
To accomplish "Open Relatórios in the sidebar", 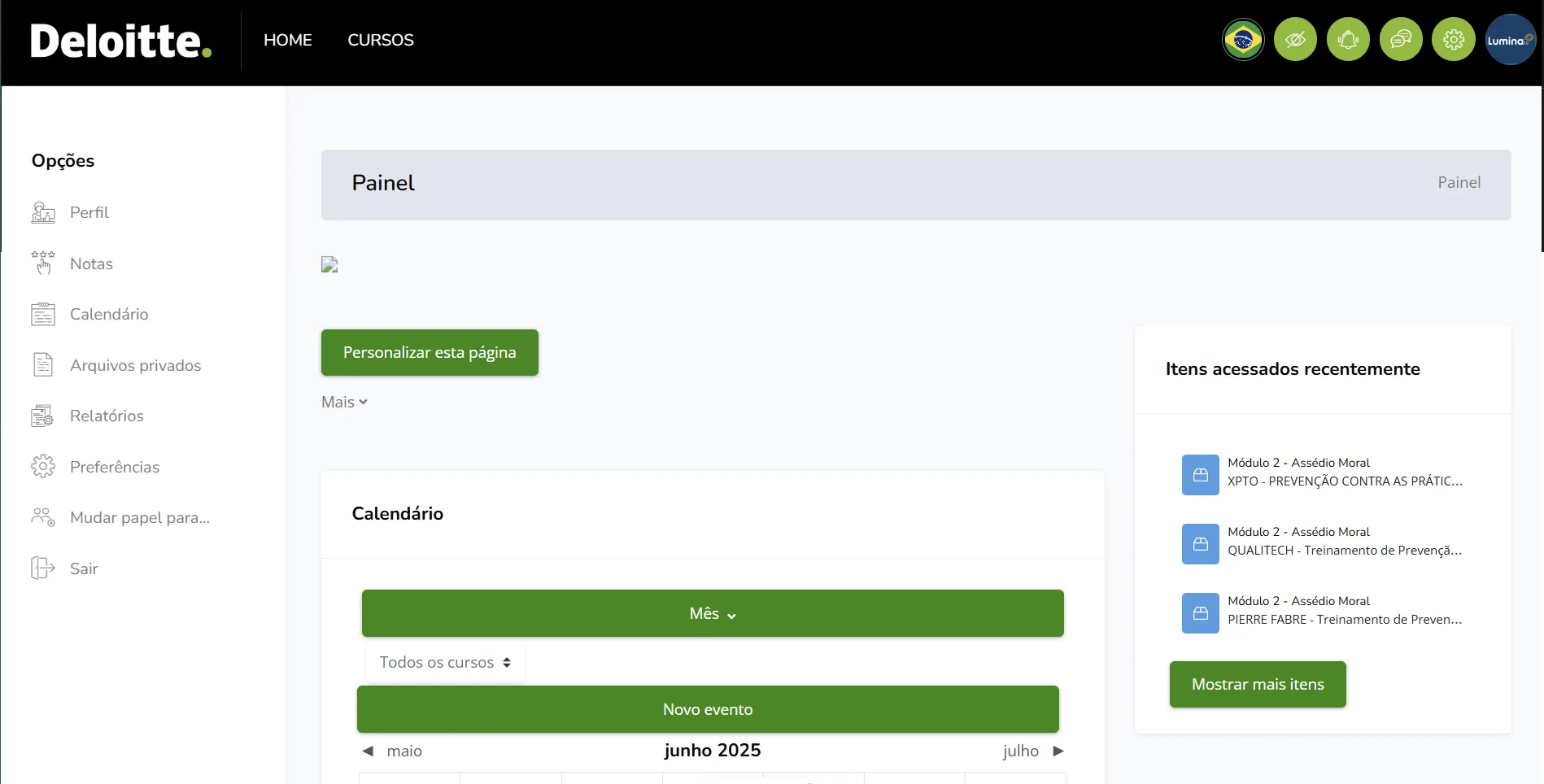I will (107, 416).
